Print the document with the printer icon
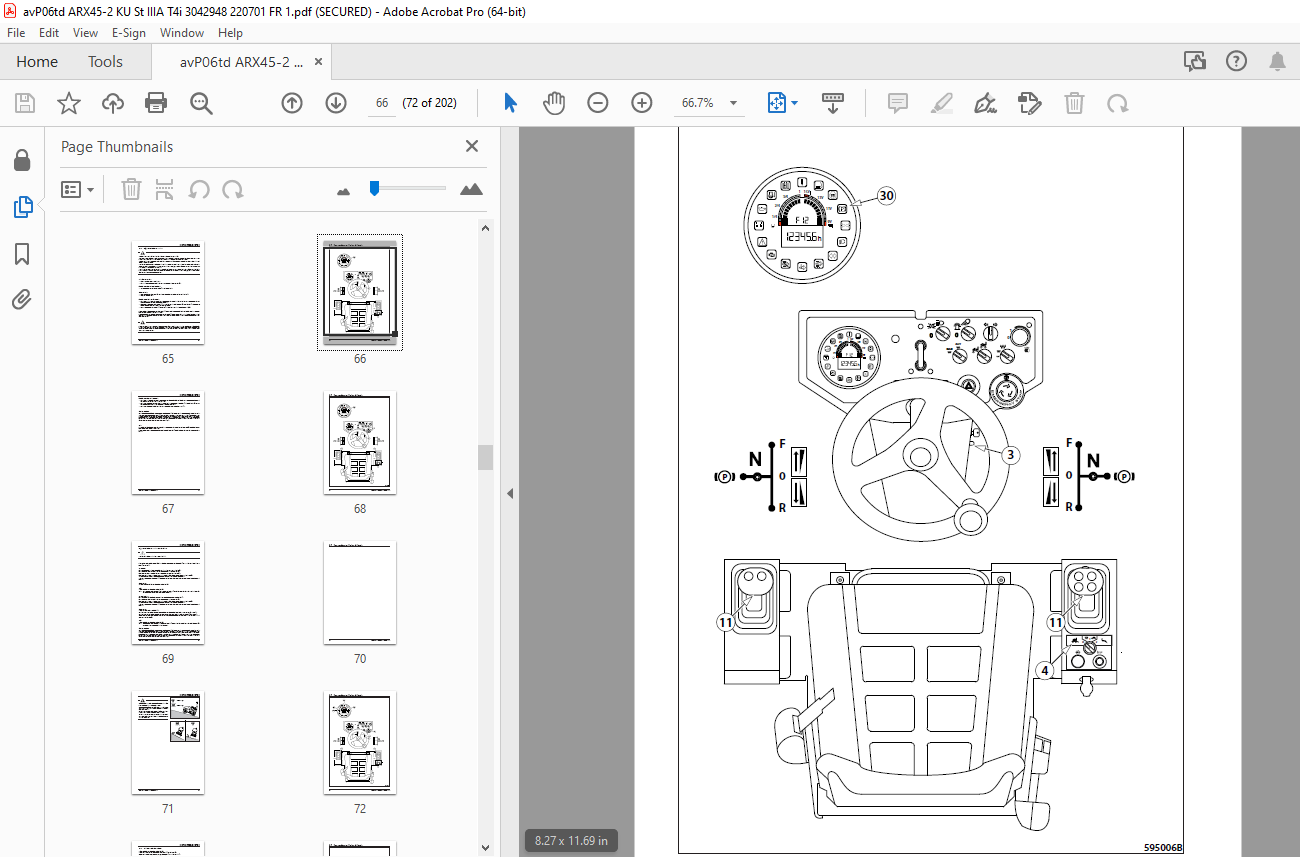This screenshot has height=857, width=1300. click(156, 103)
